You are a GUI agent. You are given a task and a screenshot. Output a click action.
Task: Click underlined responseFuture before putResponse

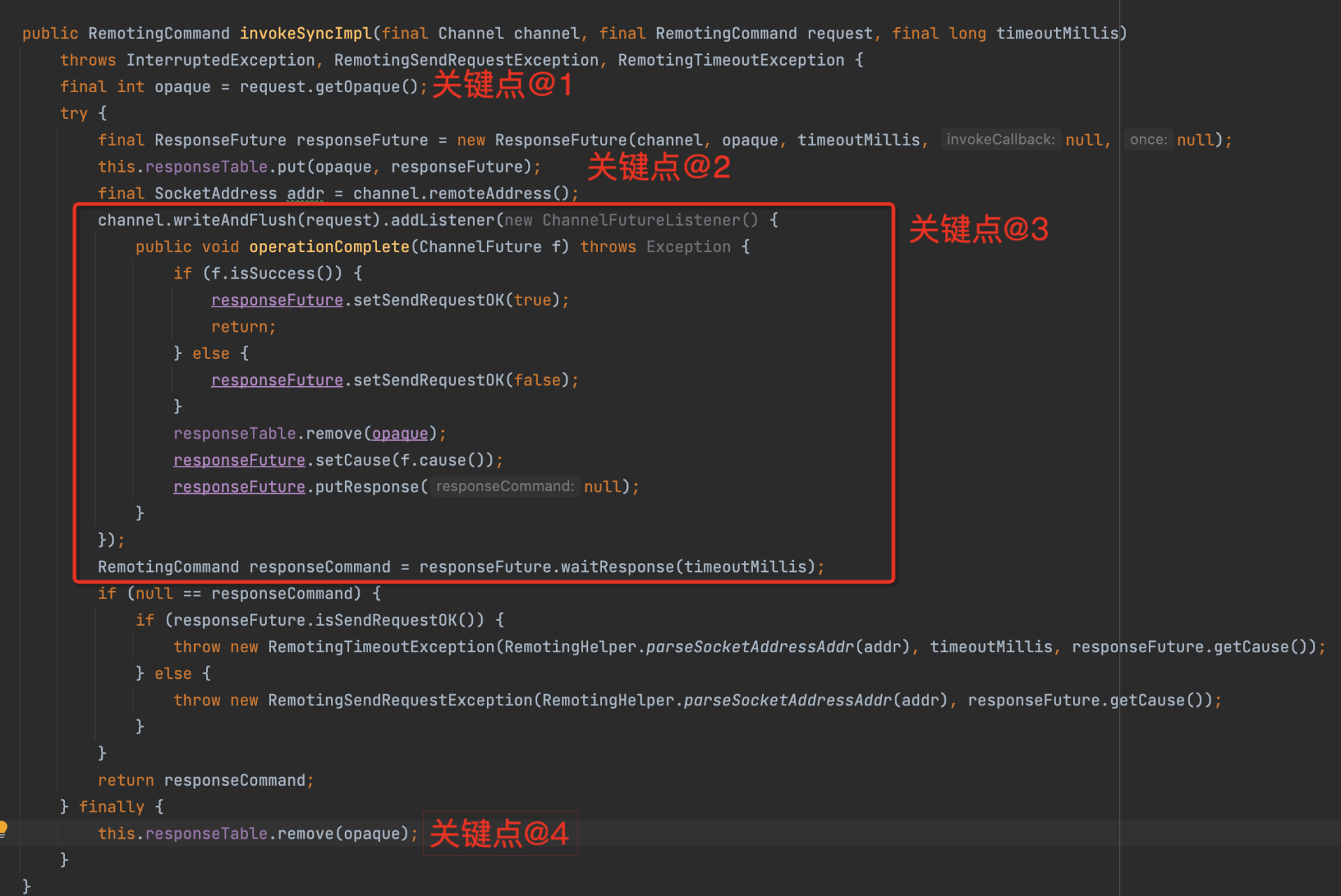click(239, 487)
